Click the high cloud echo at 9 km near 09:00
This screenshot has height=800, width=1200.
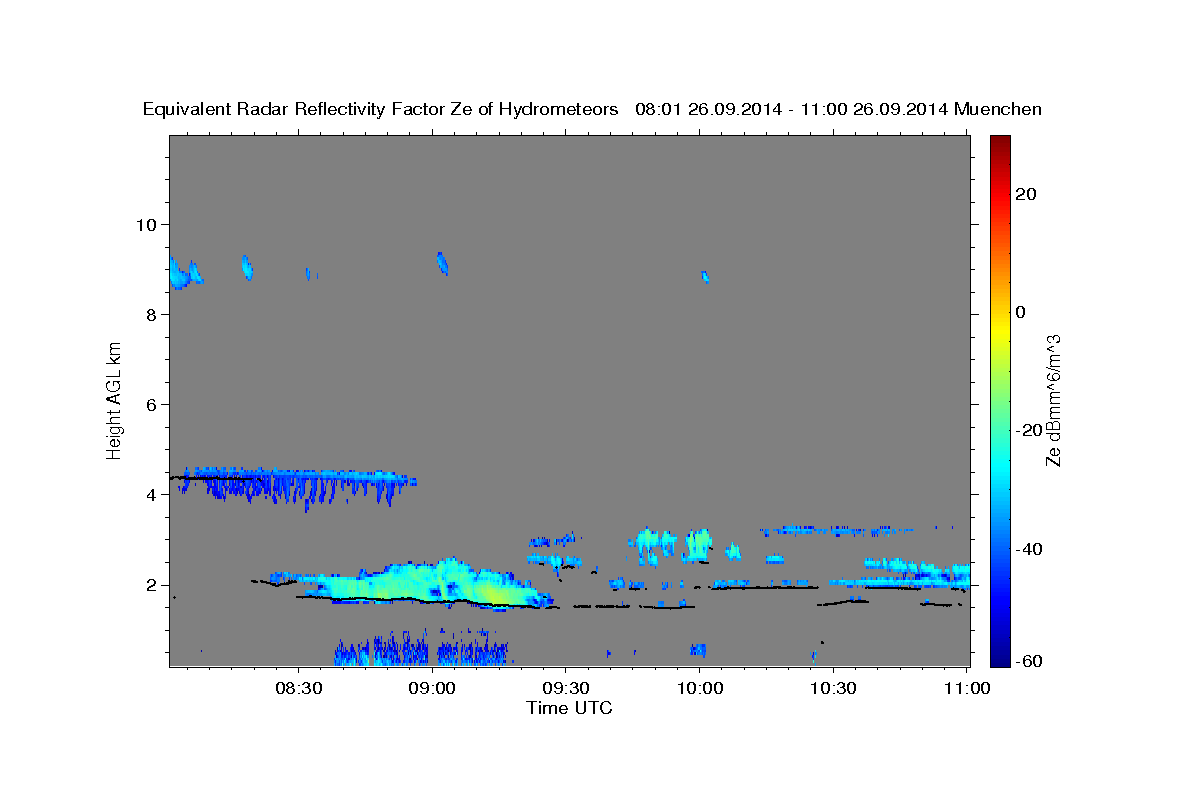click(x=442, y=263)
